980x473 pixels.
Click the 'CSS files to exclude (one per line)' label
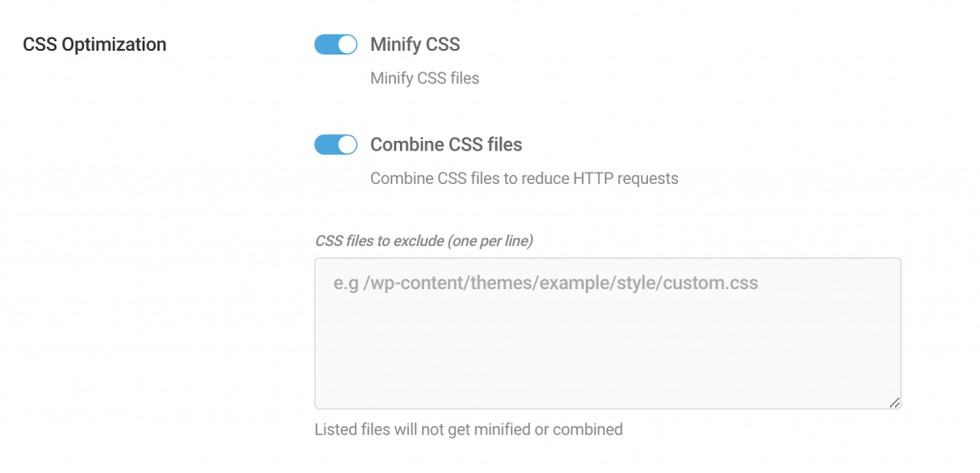(424, 241)
